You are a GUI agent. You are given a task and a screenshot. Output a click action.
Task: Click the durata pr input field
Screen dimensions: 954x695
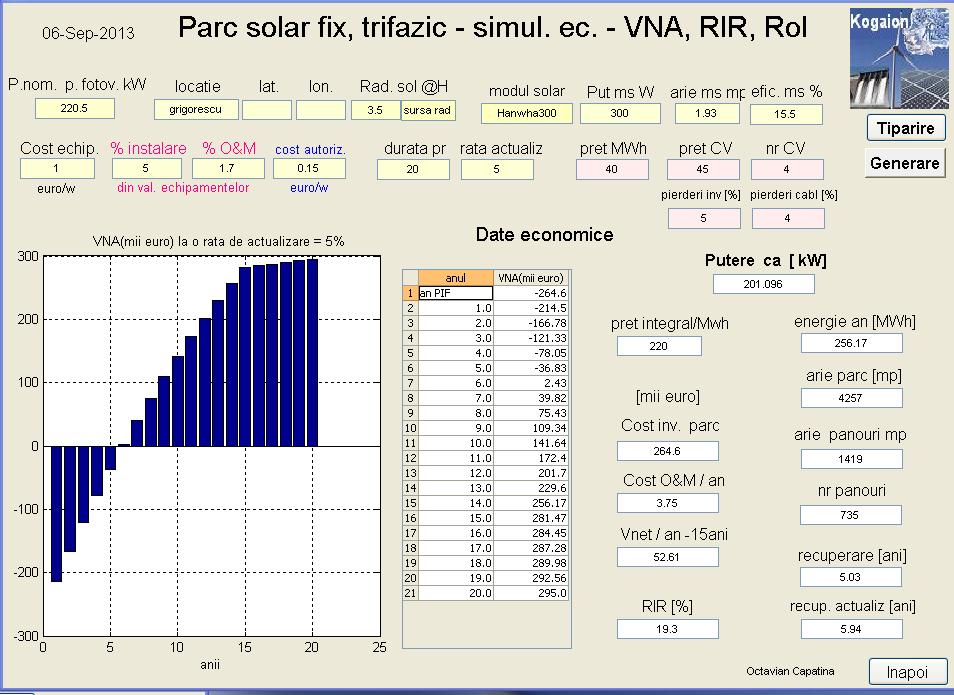pos(413,170)
